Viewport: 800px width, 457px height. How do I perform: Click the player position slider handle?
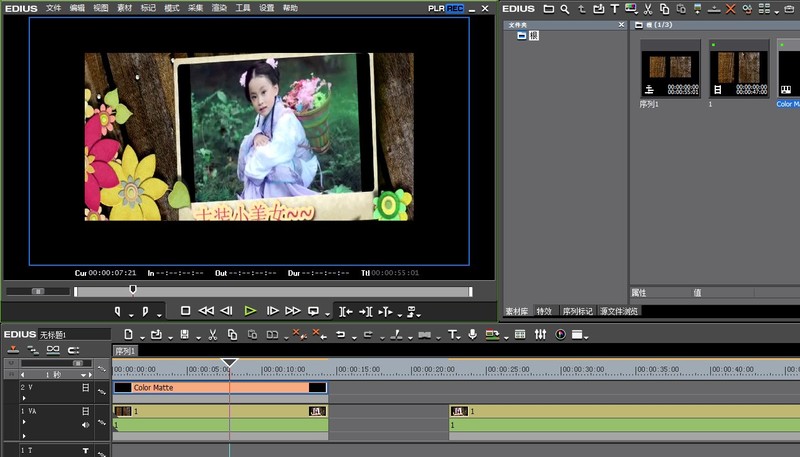click(132, 291)
